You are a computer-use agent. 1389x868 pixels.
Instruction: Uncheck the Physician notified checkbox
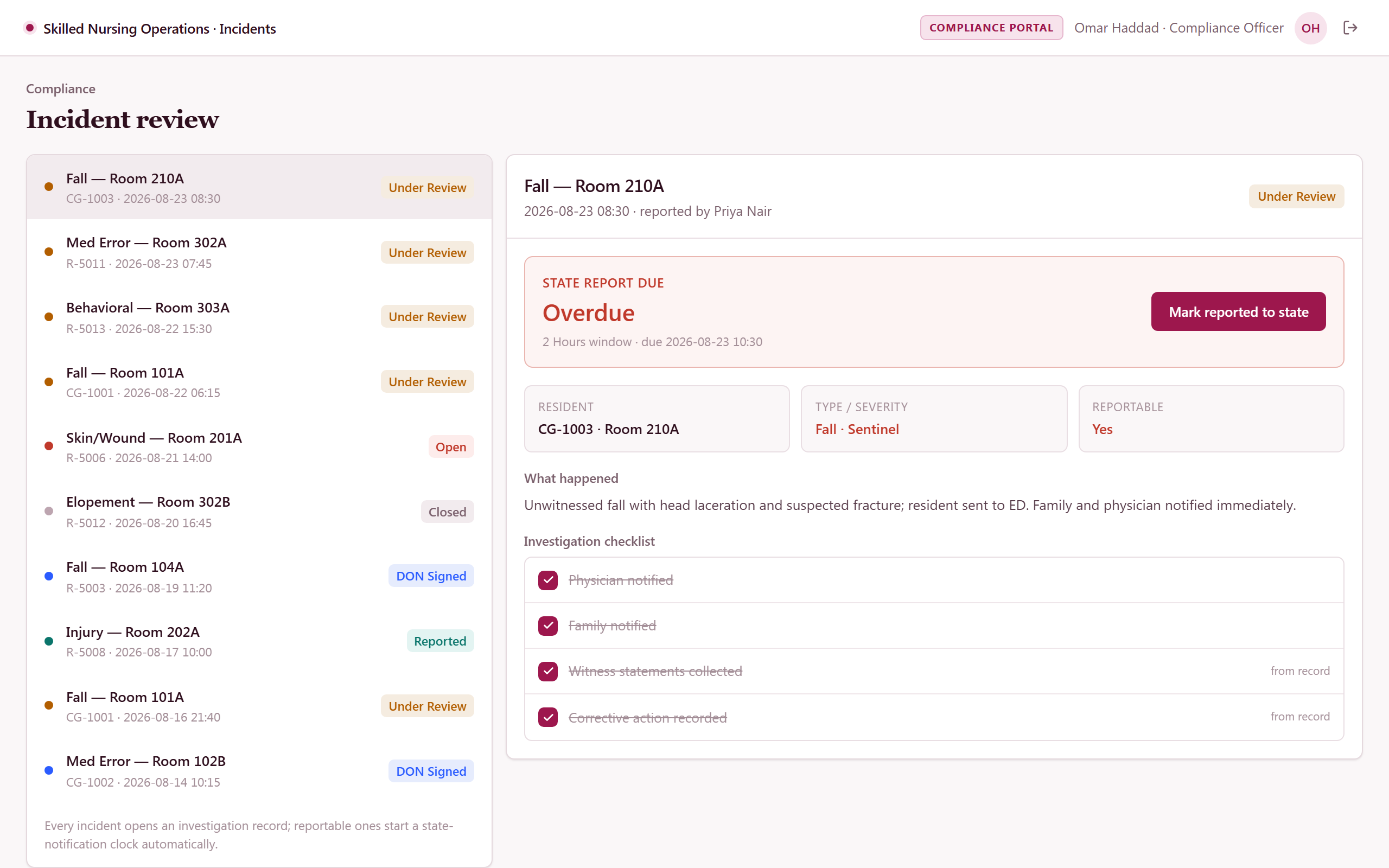tap(547, 580)
